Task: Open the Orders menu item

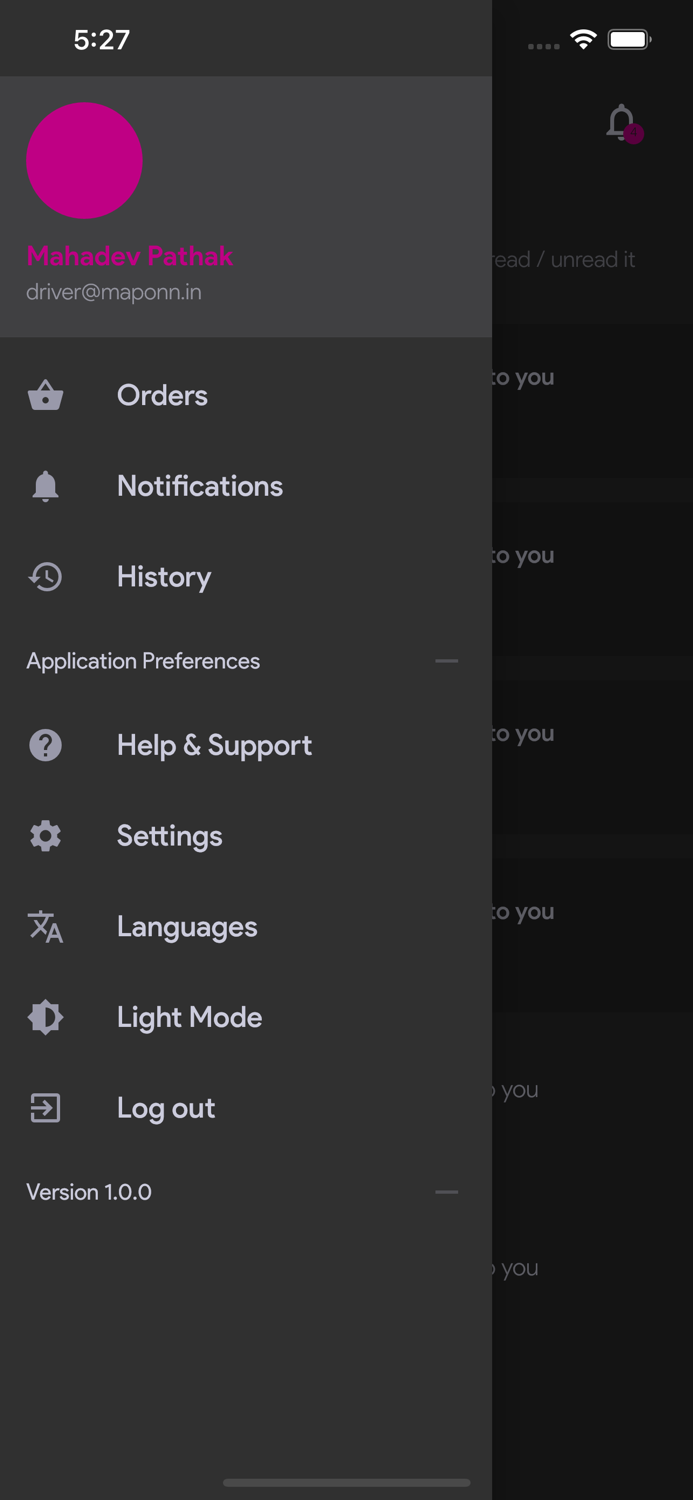Action: 162,396
